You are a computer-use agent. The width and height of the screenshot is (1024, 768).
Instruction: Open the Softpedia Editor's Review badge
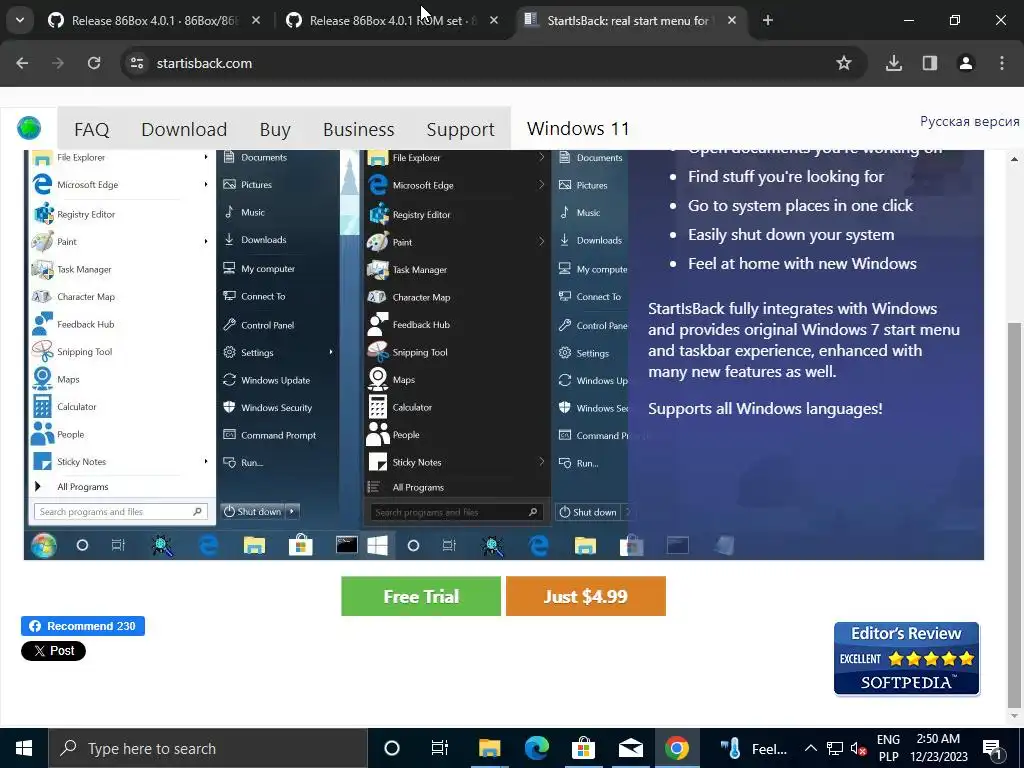[x=906, y=658]
